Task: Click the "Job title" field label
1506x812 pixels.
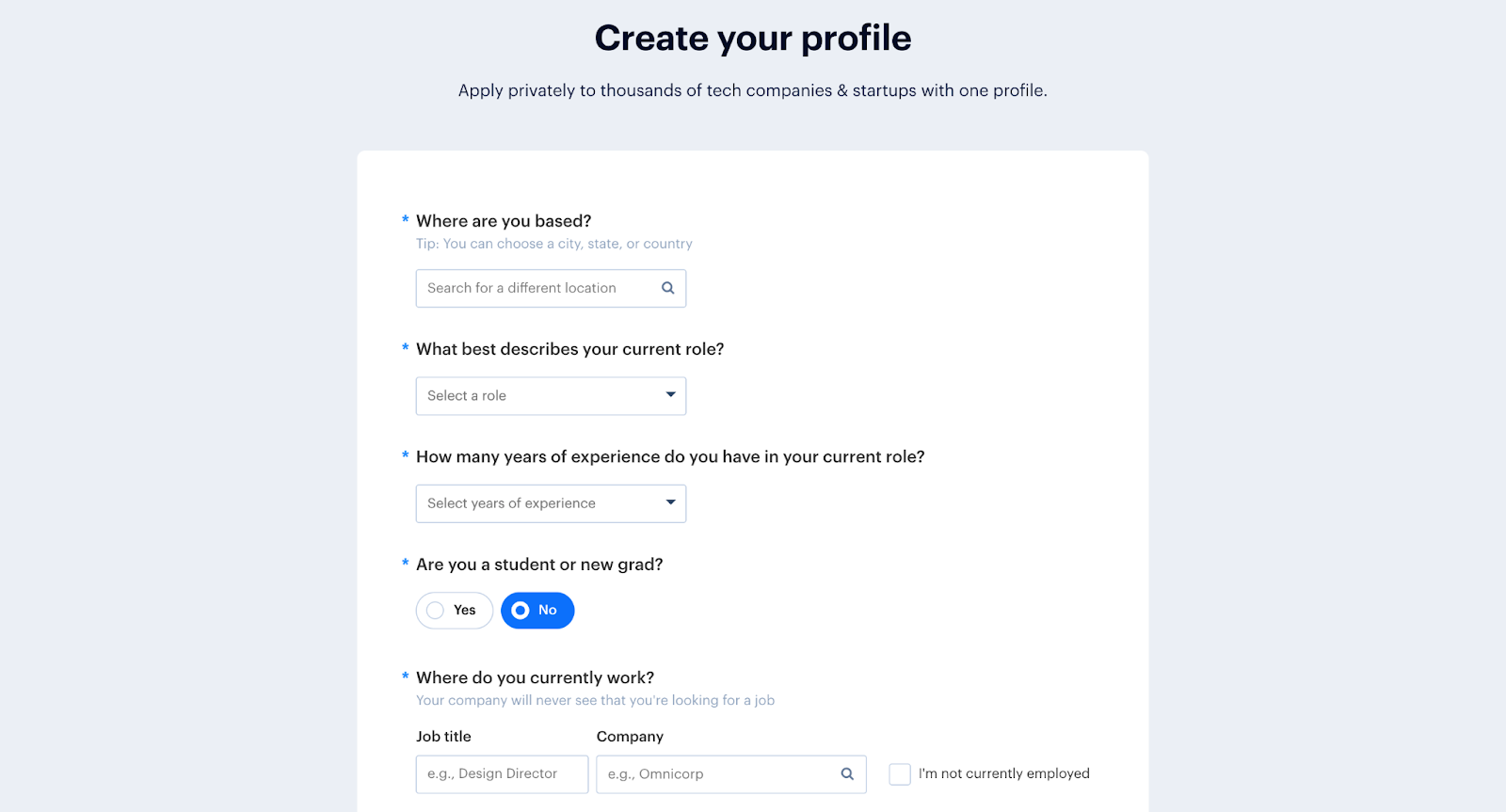Action: coord(443,737)
